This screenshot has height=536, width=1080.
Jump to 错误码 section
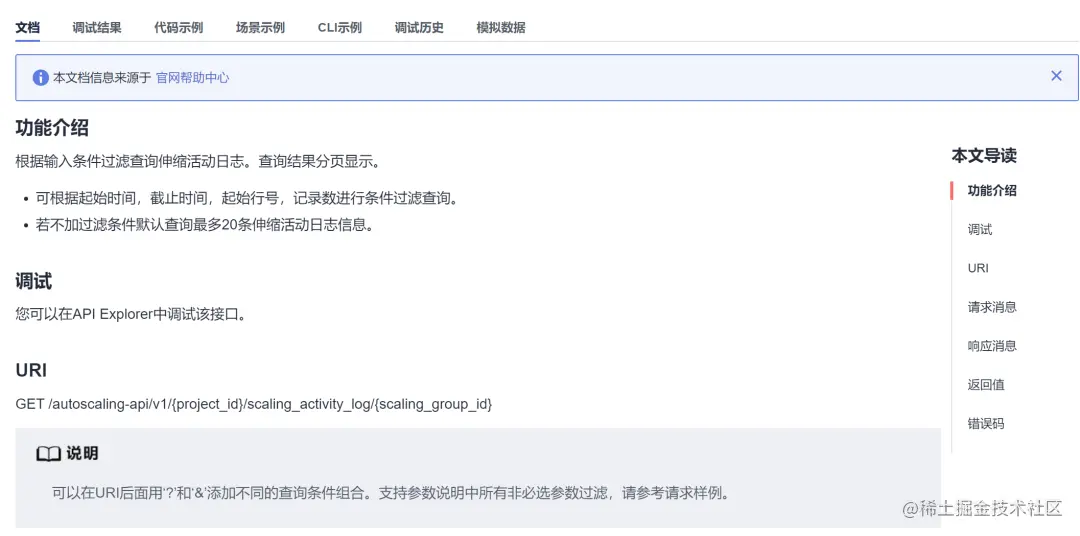(x=986, y=424)
